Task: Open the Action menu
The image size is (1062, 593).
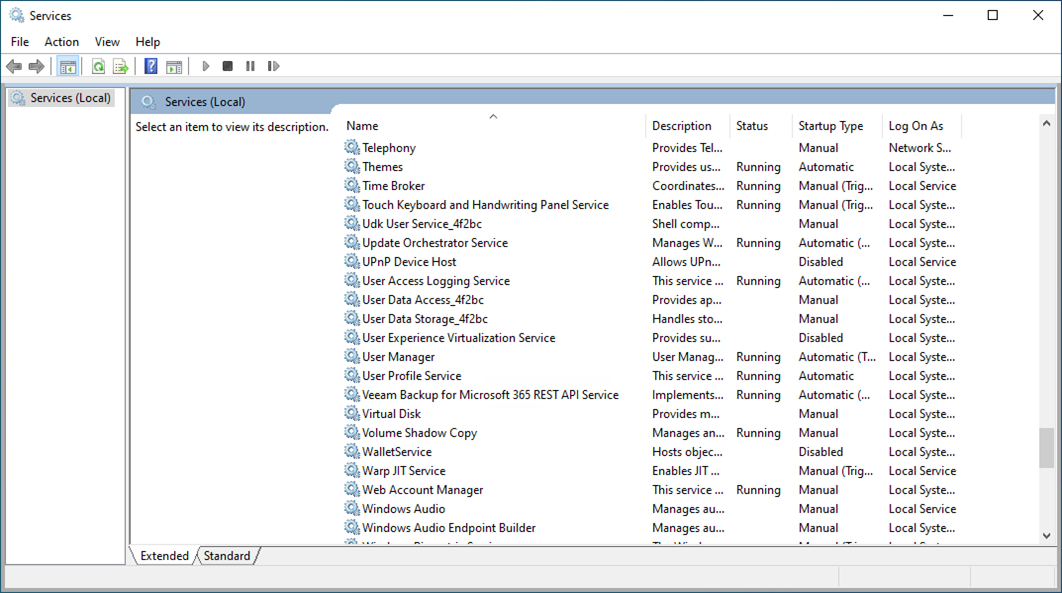Action: (62, 42)
